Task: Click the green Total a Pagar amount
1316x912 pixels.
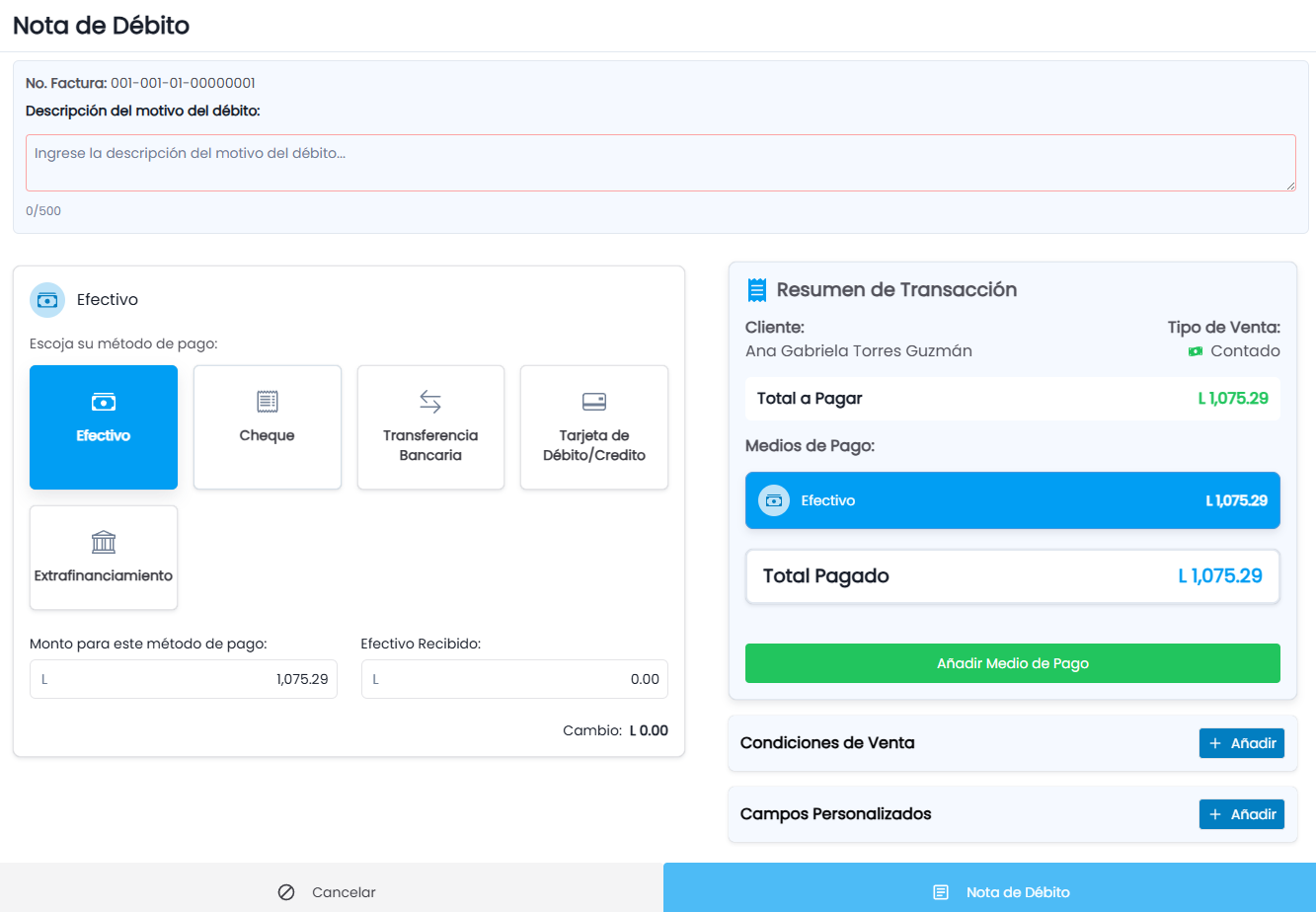Action: point(1233,399)
